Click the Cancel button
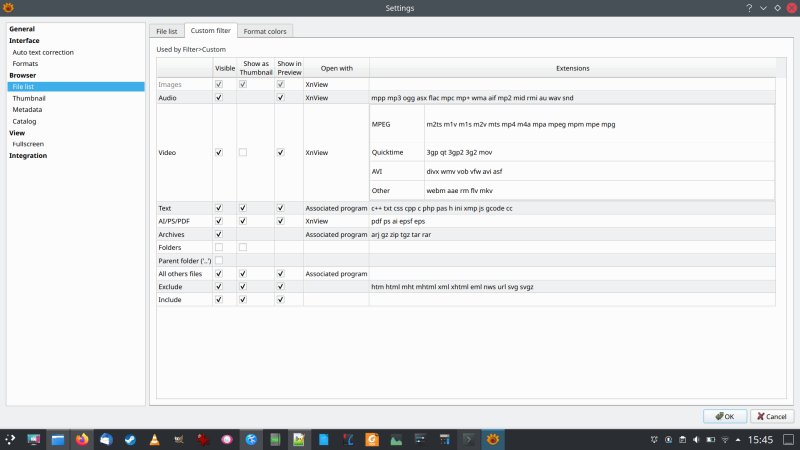Image resolution: width=800 pixels, height=450 pixels. pyautogui.click(x=772, y=416)
